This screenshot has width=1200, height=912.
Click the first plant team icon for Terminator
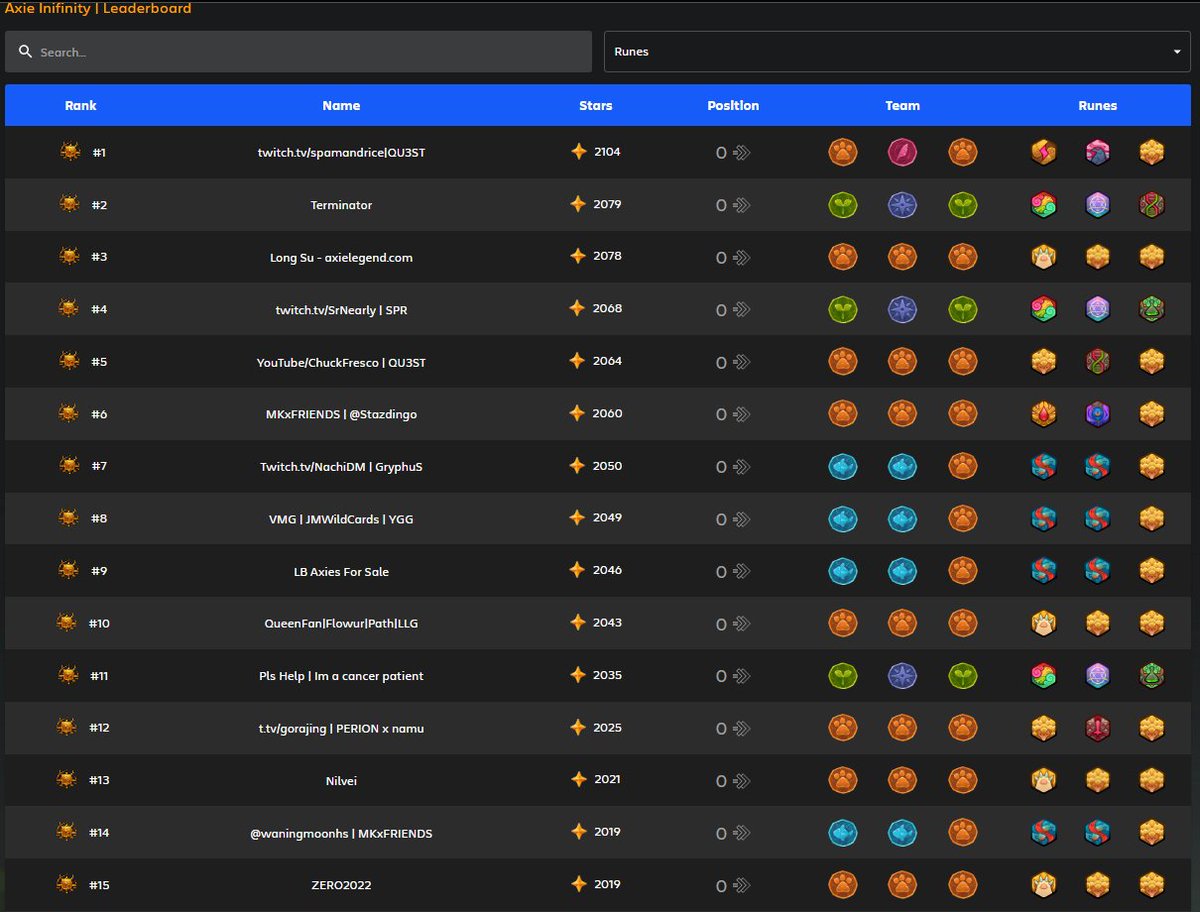[843, 205]
